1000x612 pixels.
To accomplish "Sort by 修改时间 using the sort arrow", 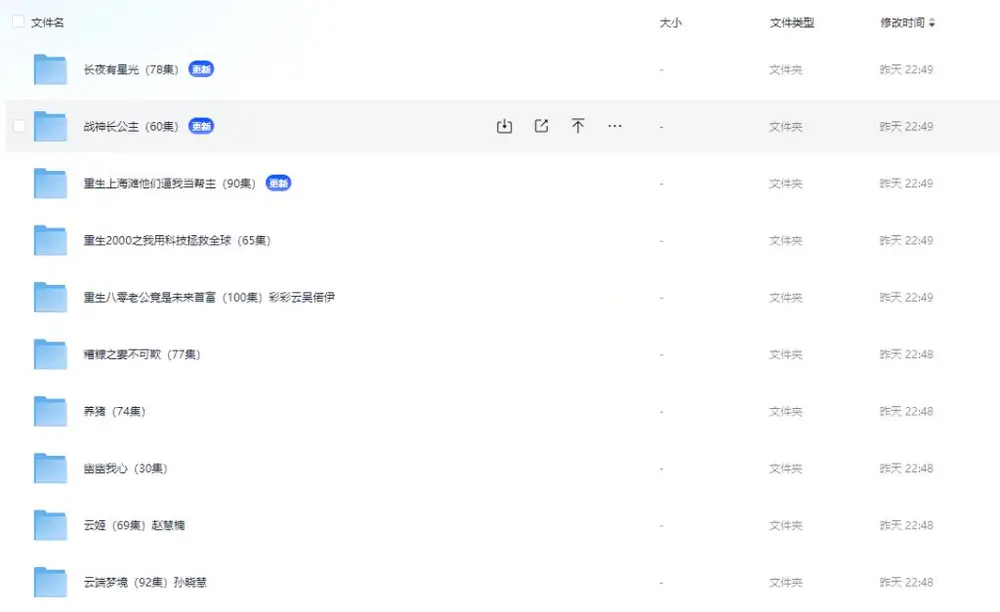I will click(x=932, y=23).
